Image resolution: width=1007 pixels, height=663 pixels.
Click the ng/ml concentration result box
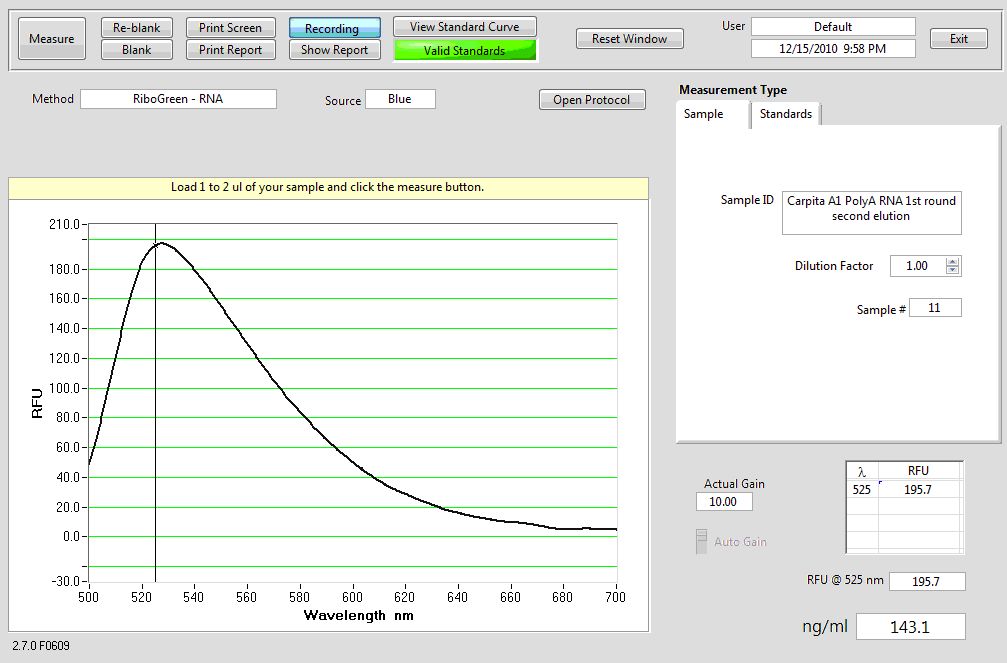(x=911, y=626)
